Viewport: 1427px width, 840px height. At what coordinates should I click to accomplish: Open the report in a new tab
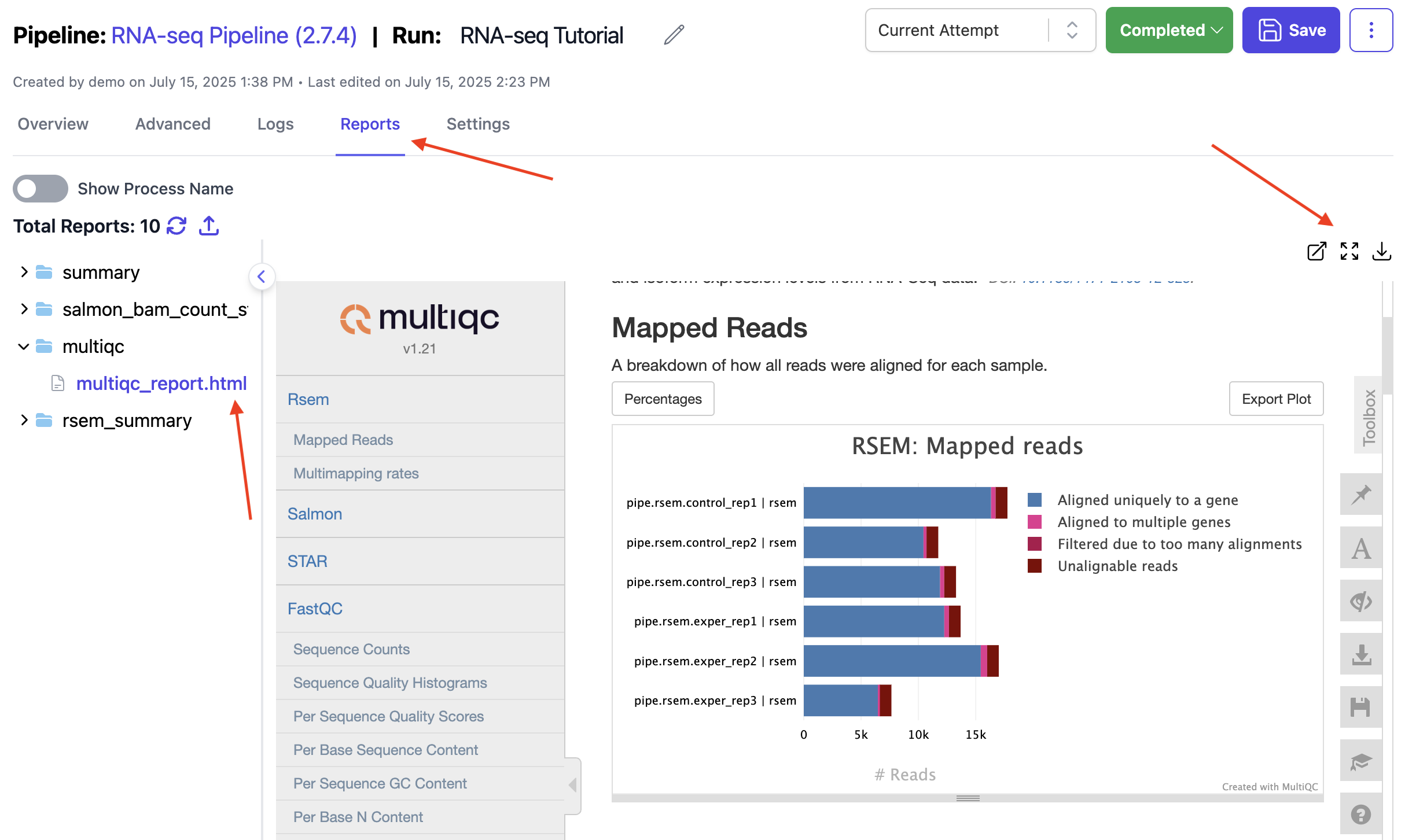[x=1316, y=252]
